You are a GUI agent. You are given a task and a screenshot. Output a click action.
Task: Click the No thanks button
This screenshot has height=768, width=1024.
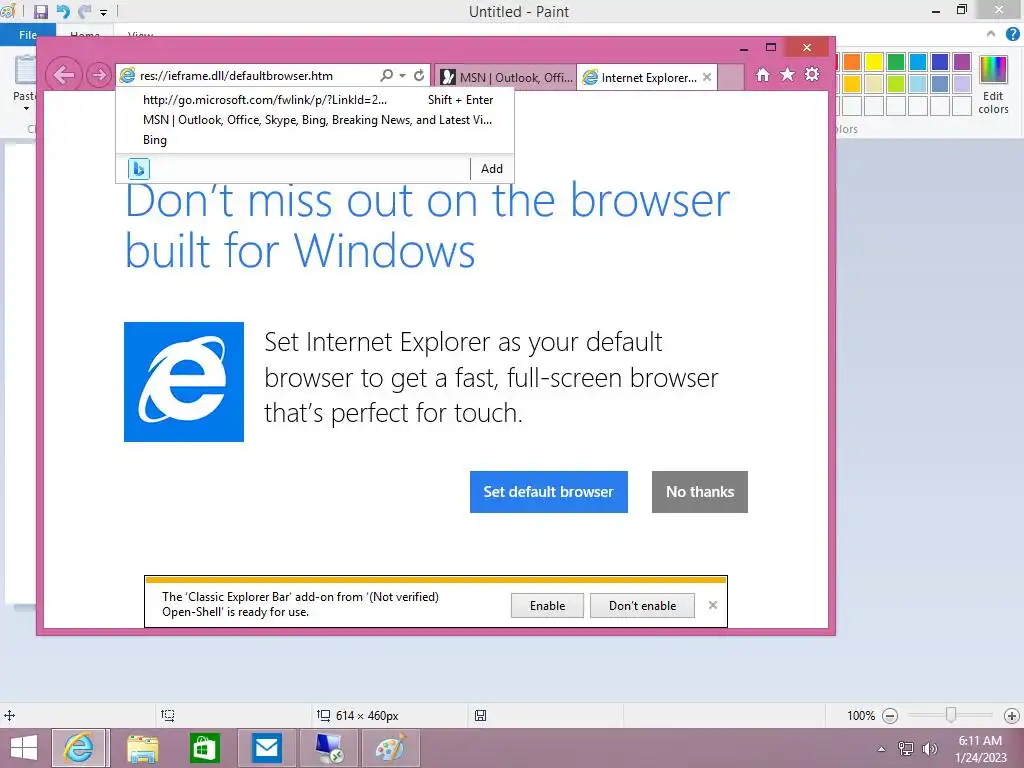(699, 492)
